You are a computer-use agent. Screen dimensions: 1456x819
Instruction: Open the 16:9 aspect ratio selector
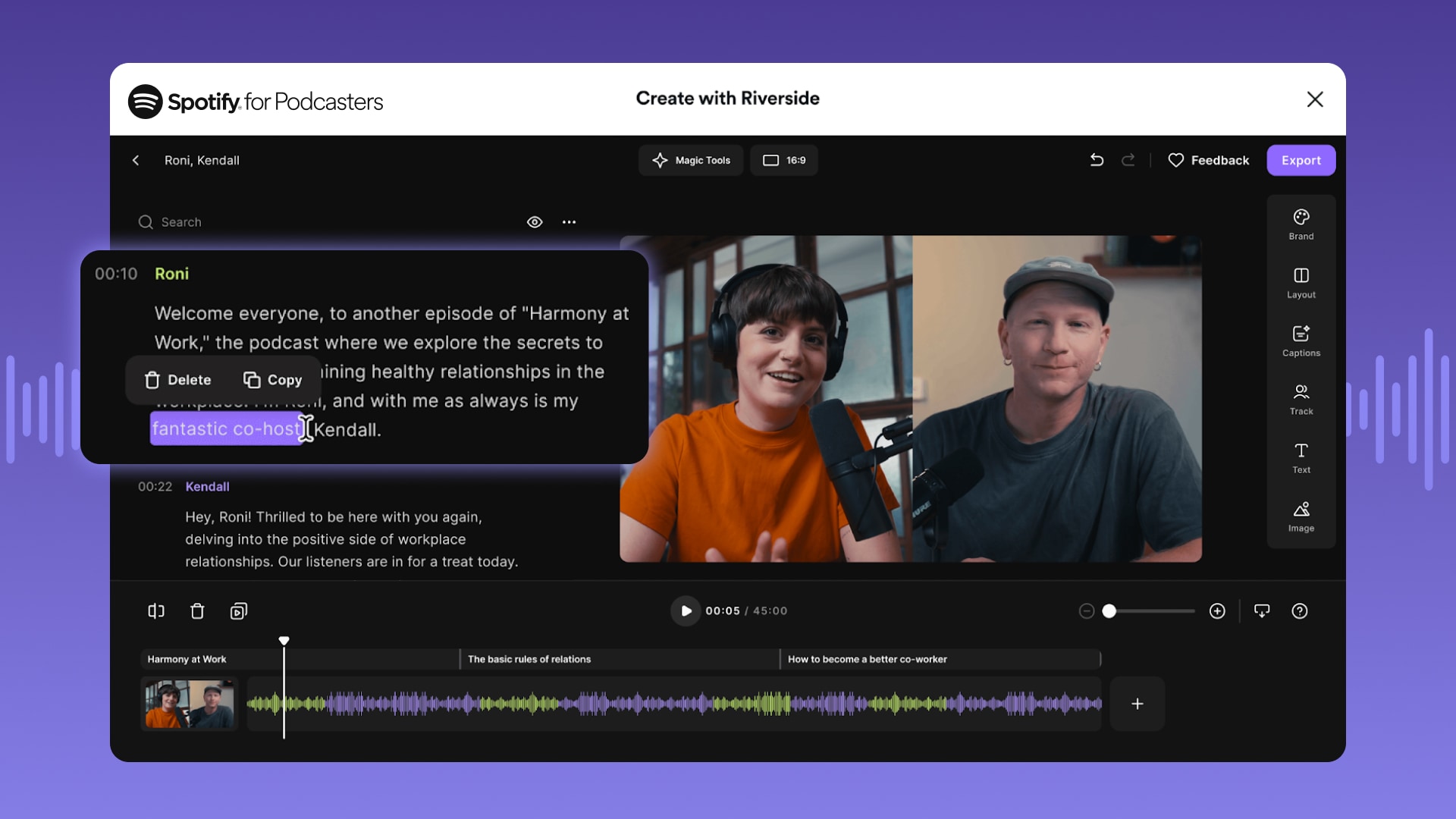tap(784, 160)
